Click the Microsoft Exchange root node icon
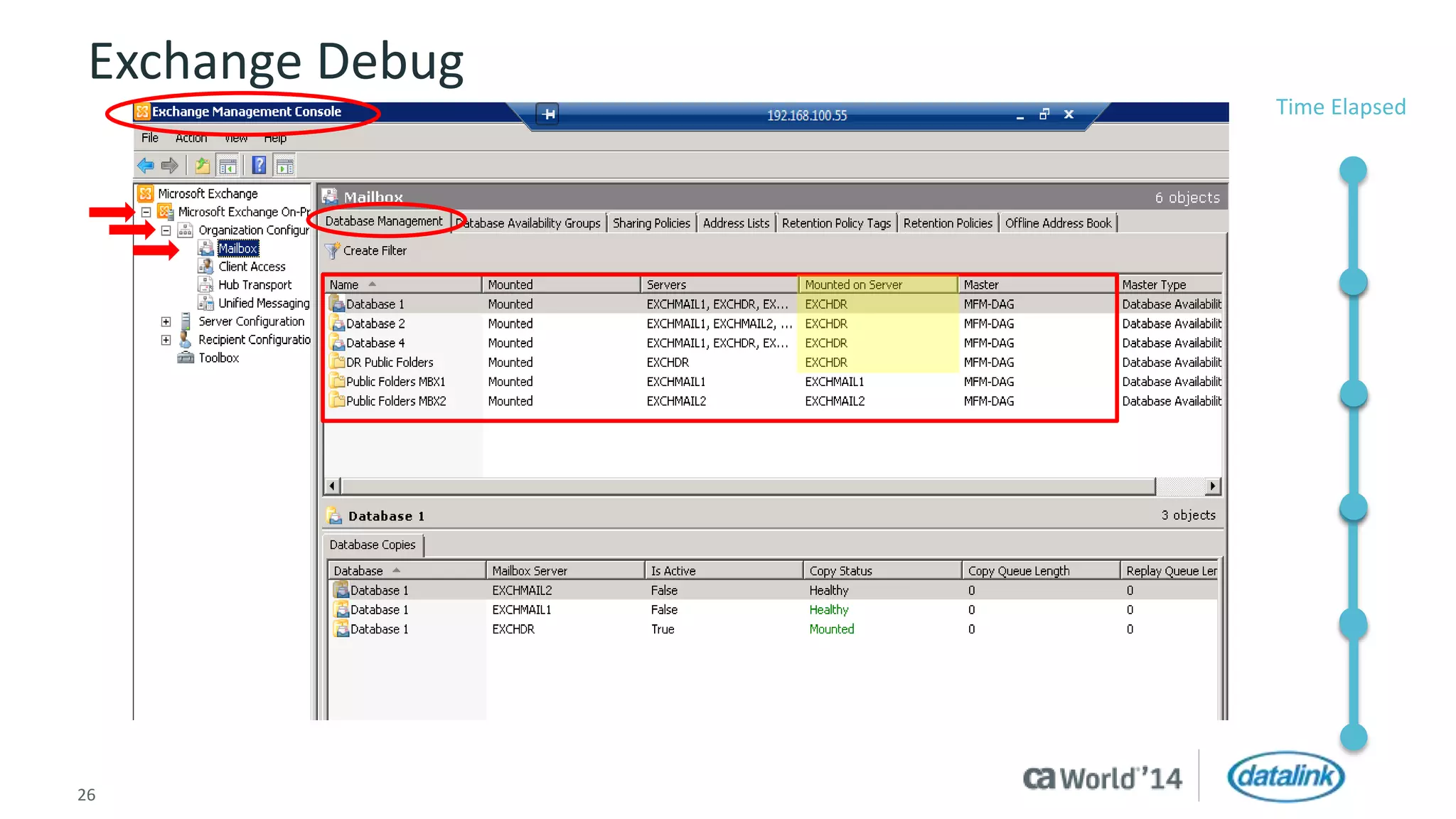Image resolution: width=1456 pixels, height=819 pixels. click(146, 193)
